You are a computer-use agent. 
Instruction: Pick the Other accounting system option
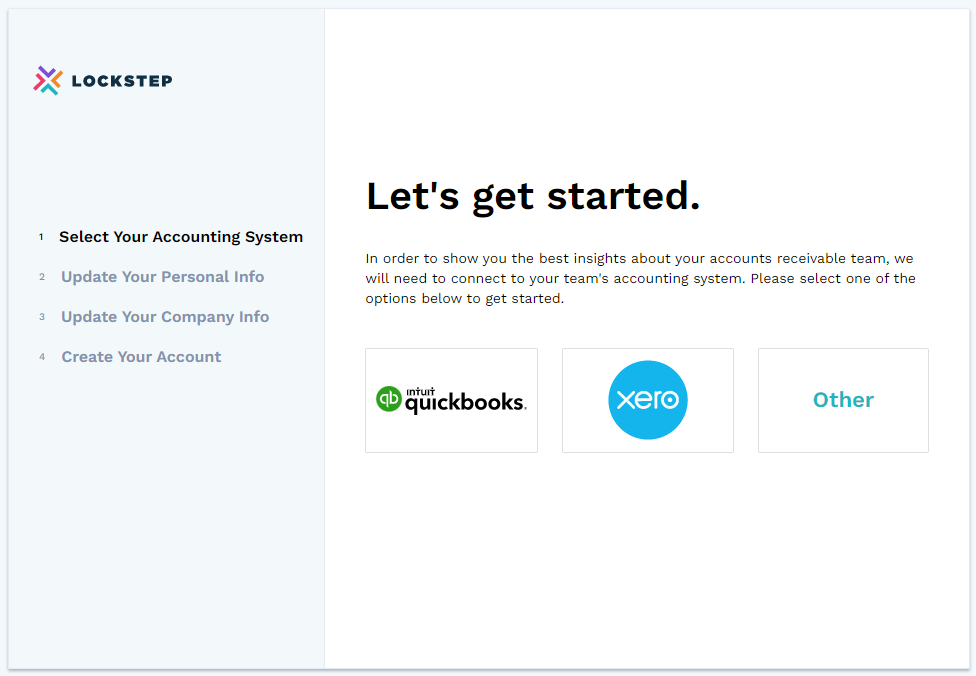[x=843, y=400]
